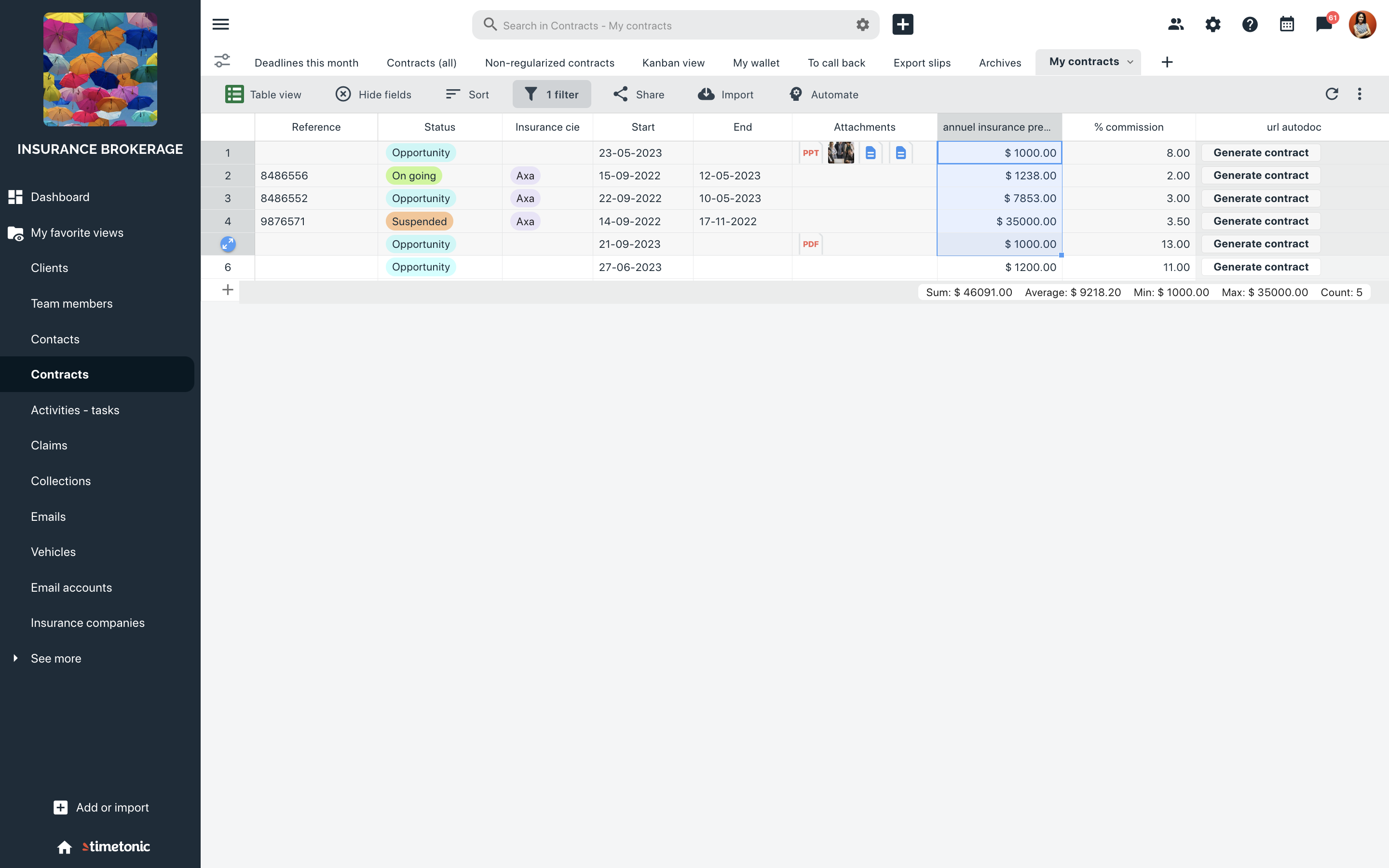
Task: Open Activities - tasks in sidebar
Action: pyautogui.click(x=75, y=410)
